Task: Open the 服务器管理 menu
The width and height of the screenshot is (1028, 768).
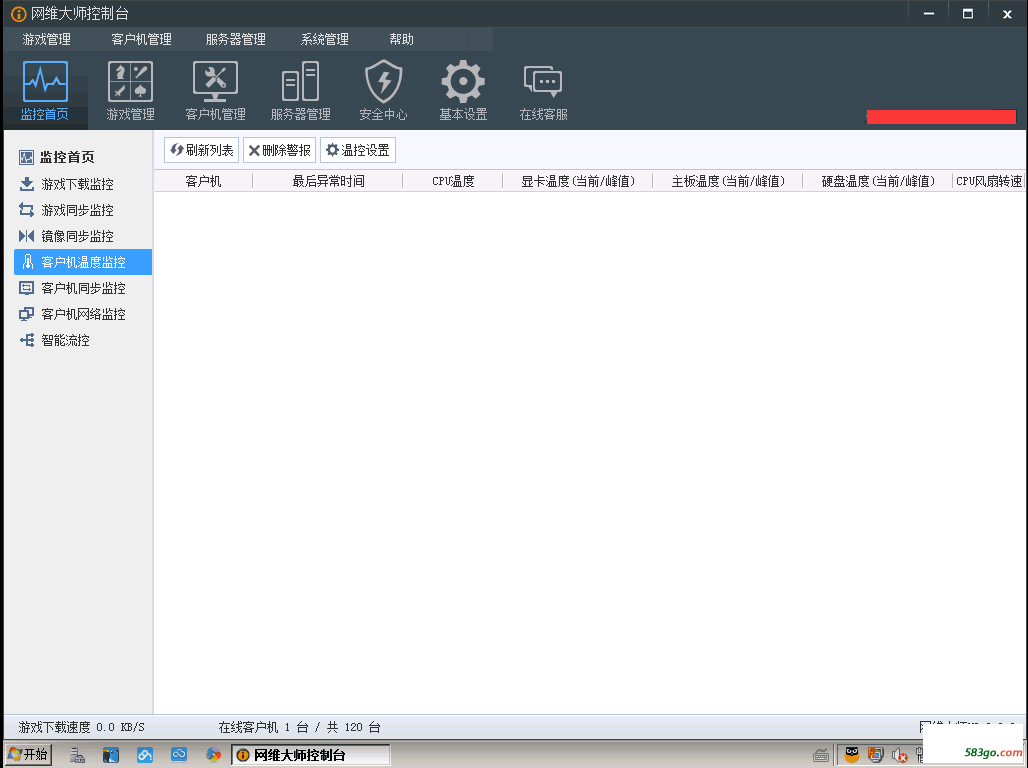Action: click(235, 39)
